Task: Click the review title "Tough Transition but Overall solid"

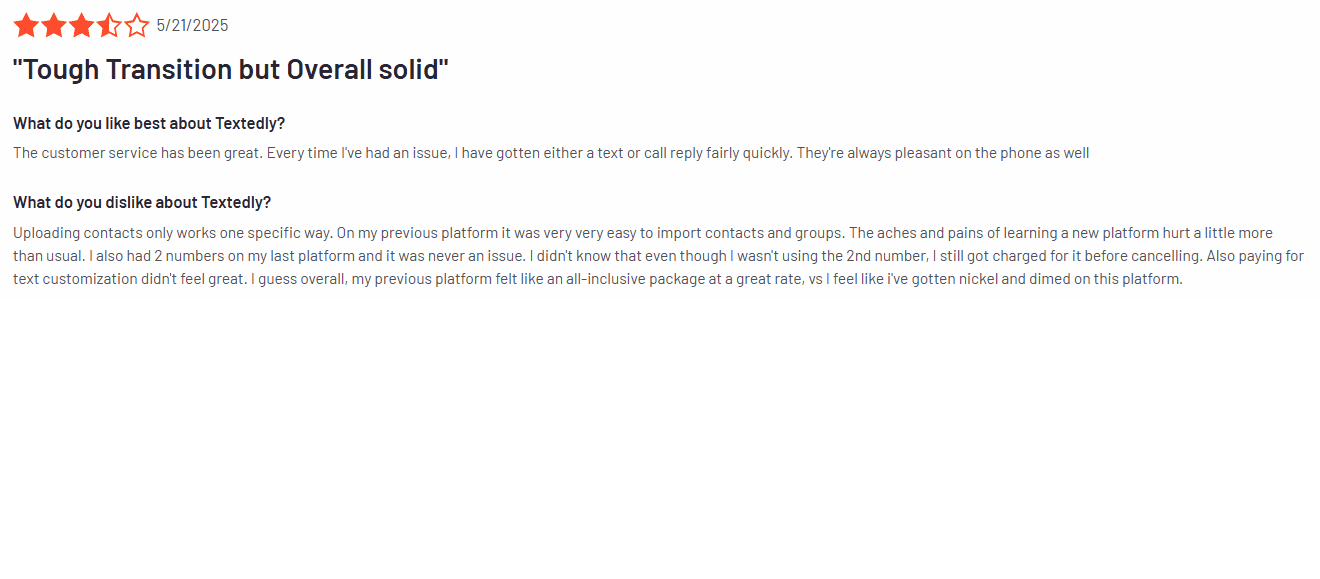Action: pyautogui.click(x=231, y=70)
